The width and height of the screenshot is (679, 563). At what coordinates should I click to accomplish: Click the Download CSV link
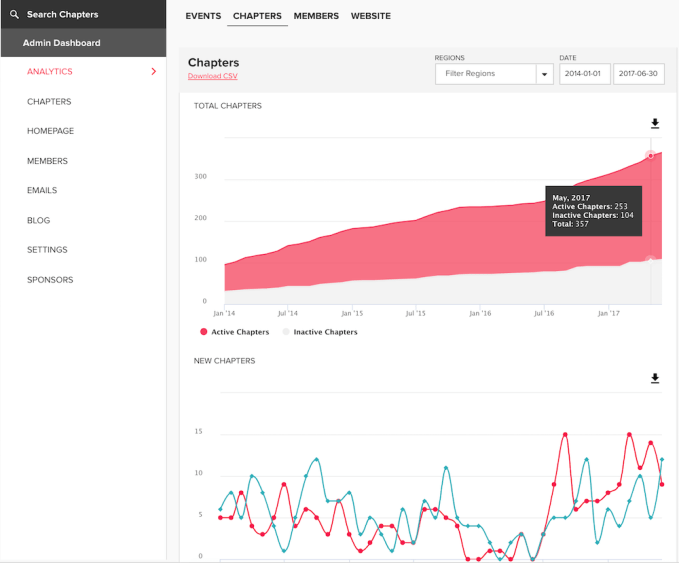pyautogui.click(x=213, y=76)
